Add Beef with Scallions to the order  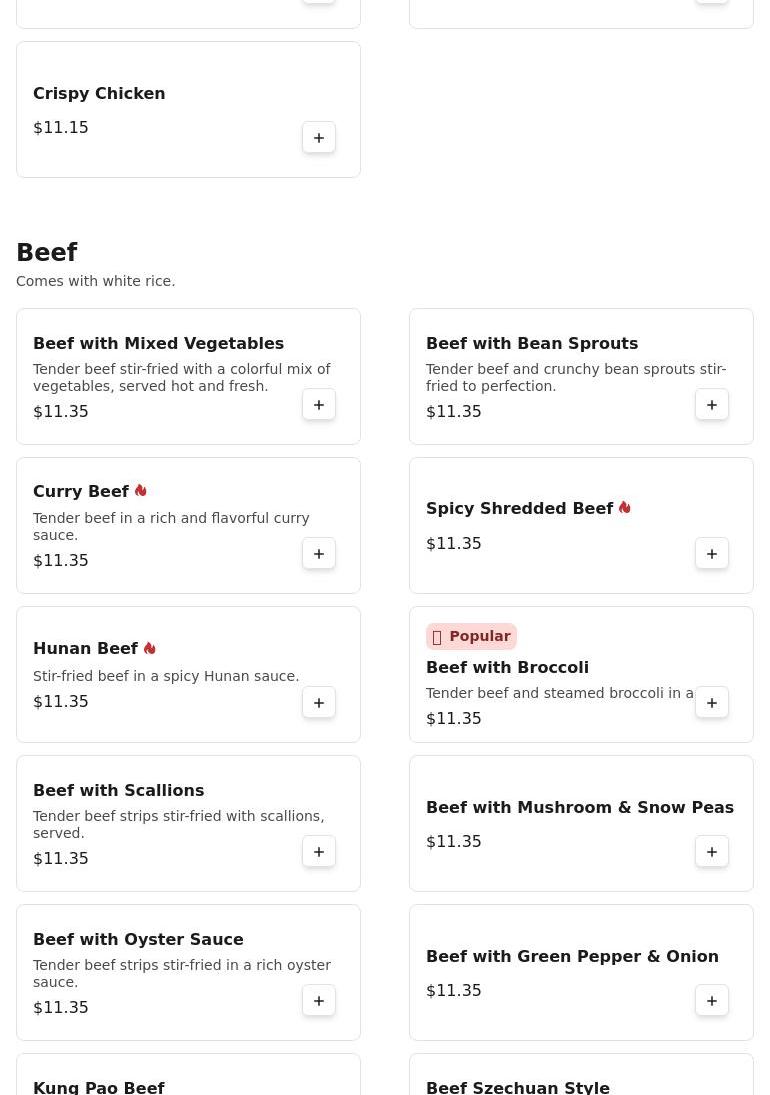coord(319,852)
